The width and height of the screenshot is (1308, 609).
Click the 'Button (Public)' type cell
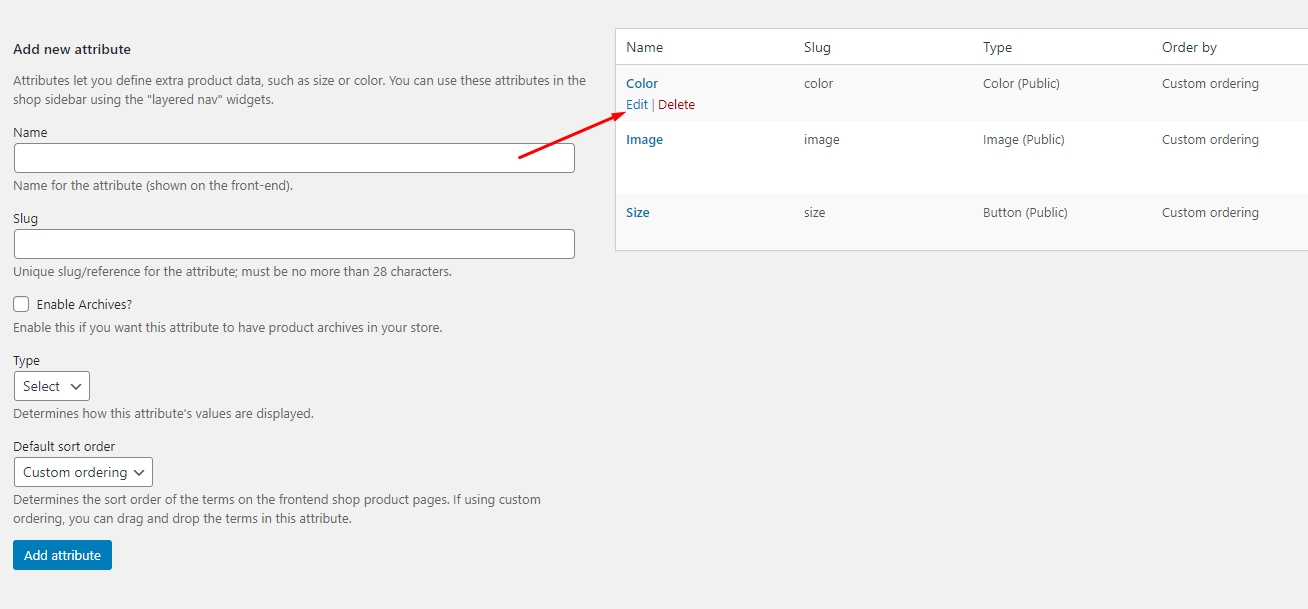[x=1025, y=213]
